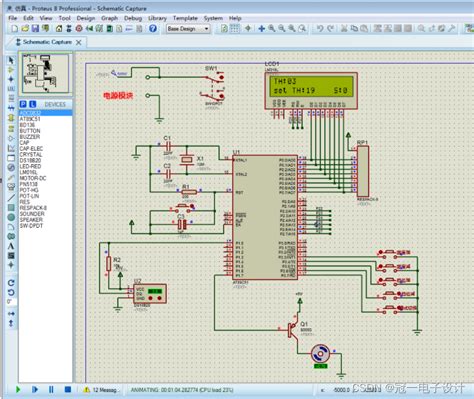
Task: Toggle the grid display toolbar icon
Action: 235,29
